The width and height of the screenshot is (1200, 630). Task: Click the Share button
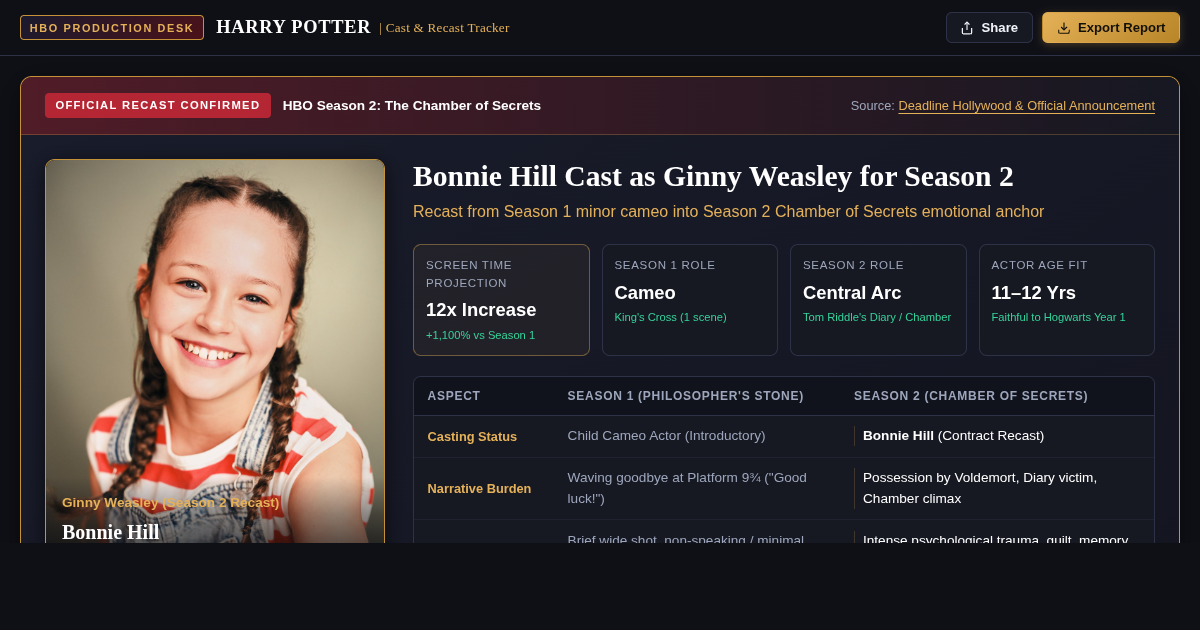[x=989, y=28]
